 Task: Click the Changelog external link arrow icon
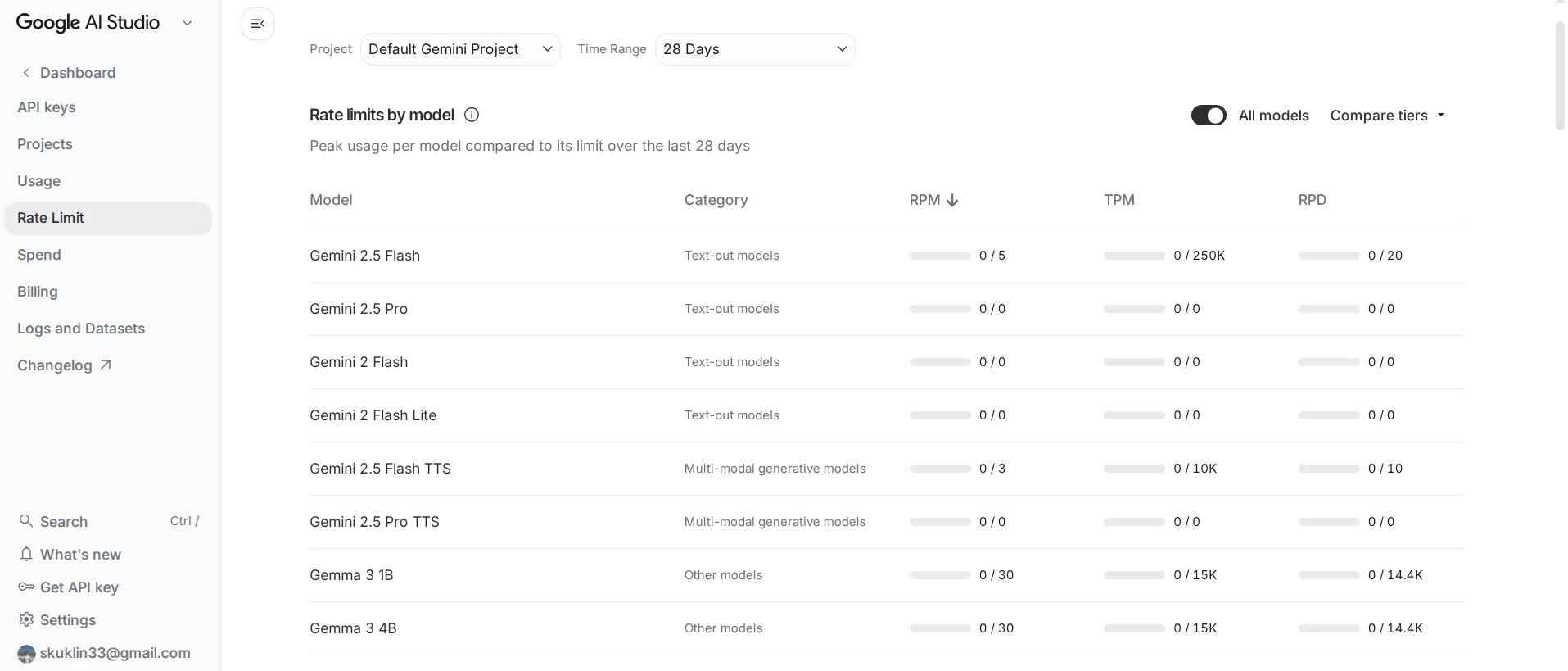pos(105,365)
